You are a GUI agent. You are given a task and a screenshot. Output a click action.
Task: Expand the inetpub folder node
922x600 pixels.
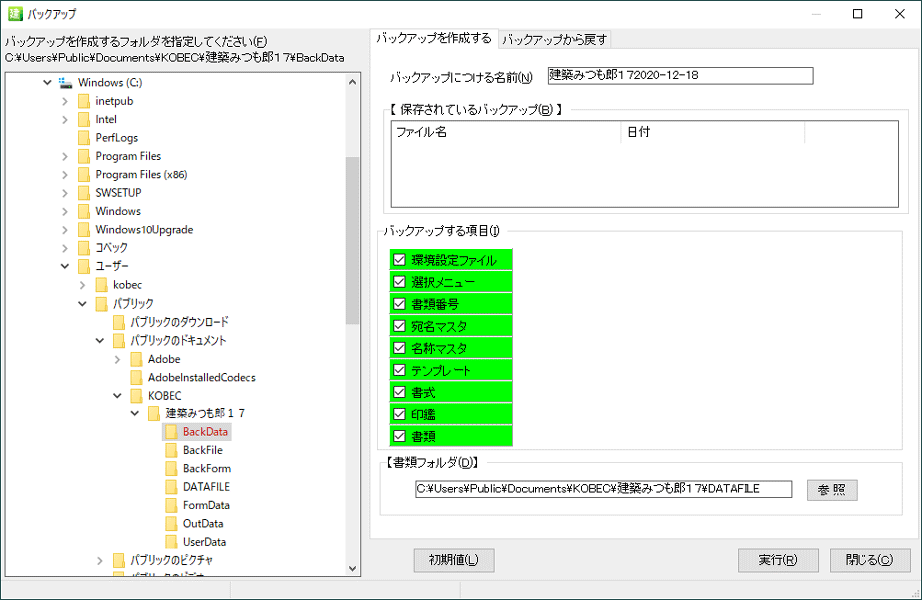65,101
